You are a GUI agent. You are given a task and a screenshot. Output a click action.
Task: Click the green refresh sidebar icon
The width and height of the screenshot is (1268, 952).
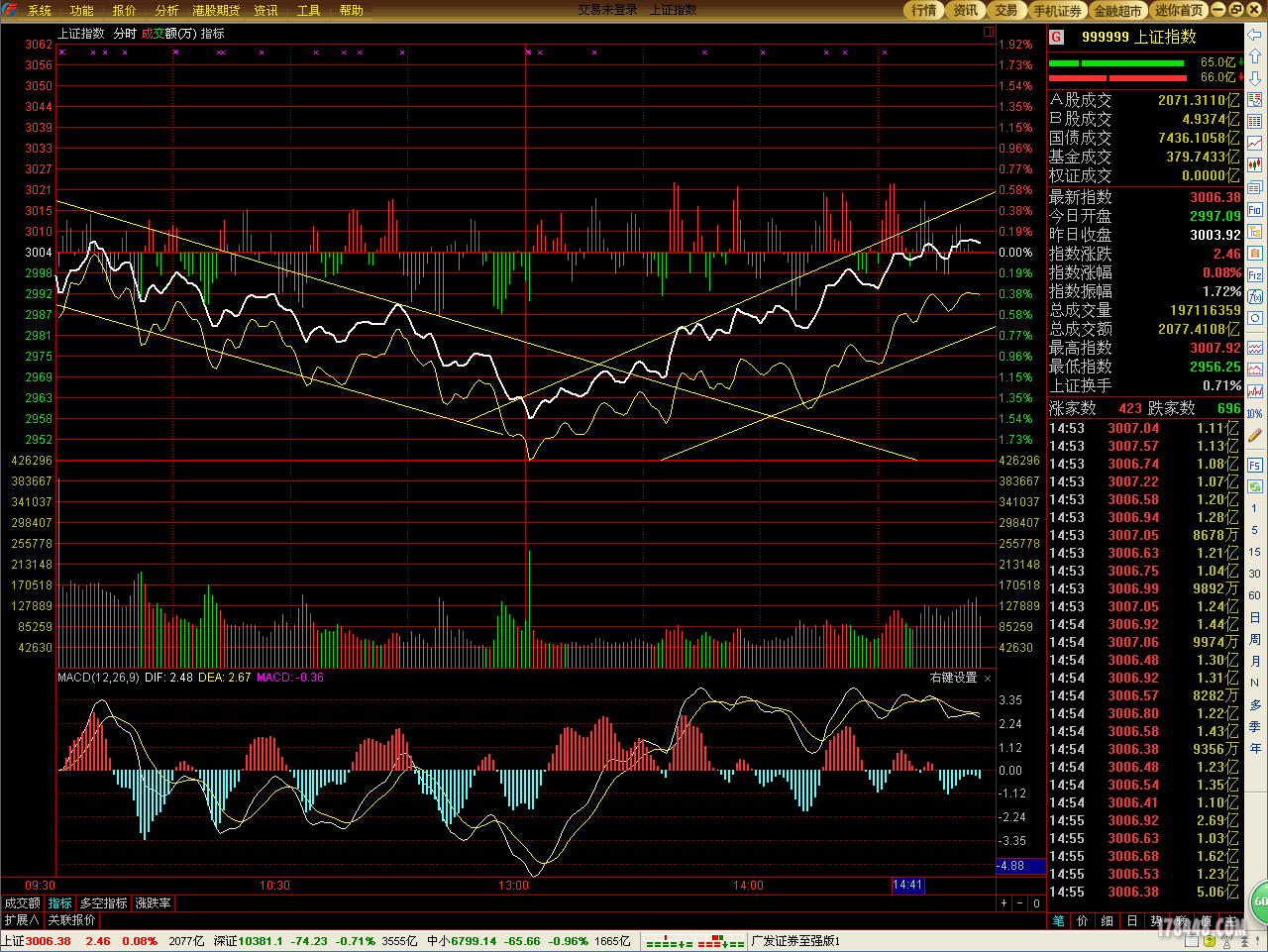pyautogui.click(x=1255, y=486)
